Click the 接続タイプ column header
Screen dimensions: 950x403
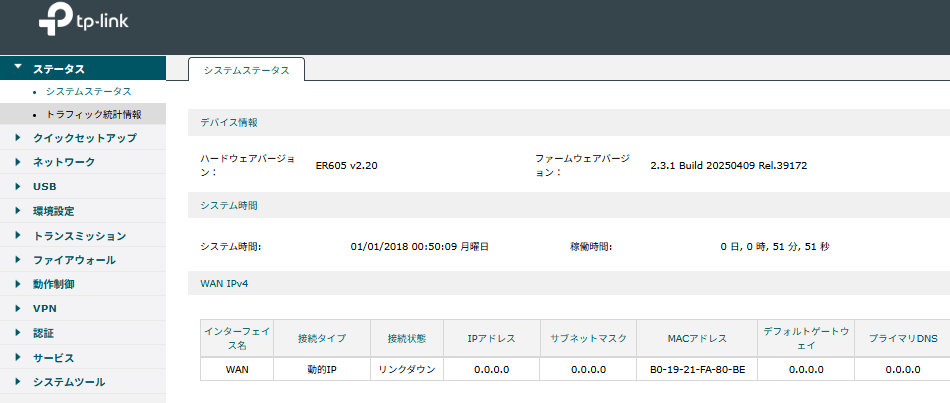pos(322,338)
